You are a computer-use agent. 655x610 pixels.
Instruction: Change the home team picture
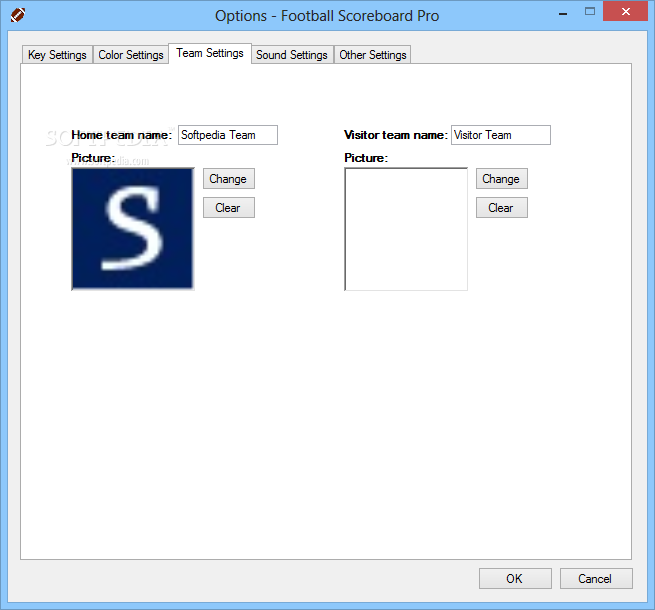click(x=228, y=179)
